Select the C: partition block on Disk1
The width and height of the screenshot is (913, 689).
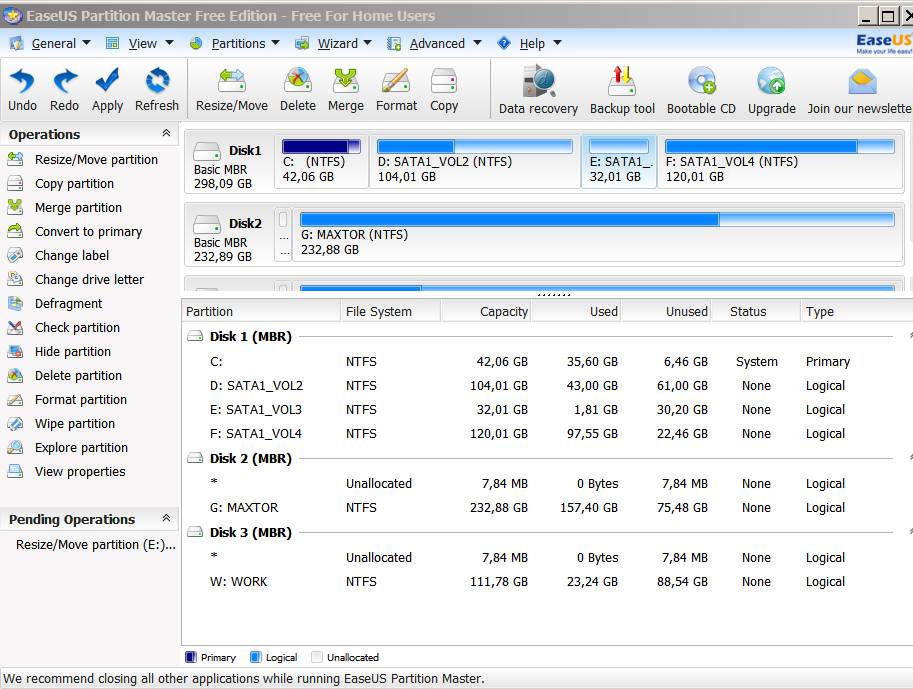[321, 161]
